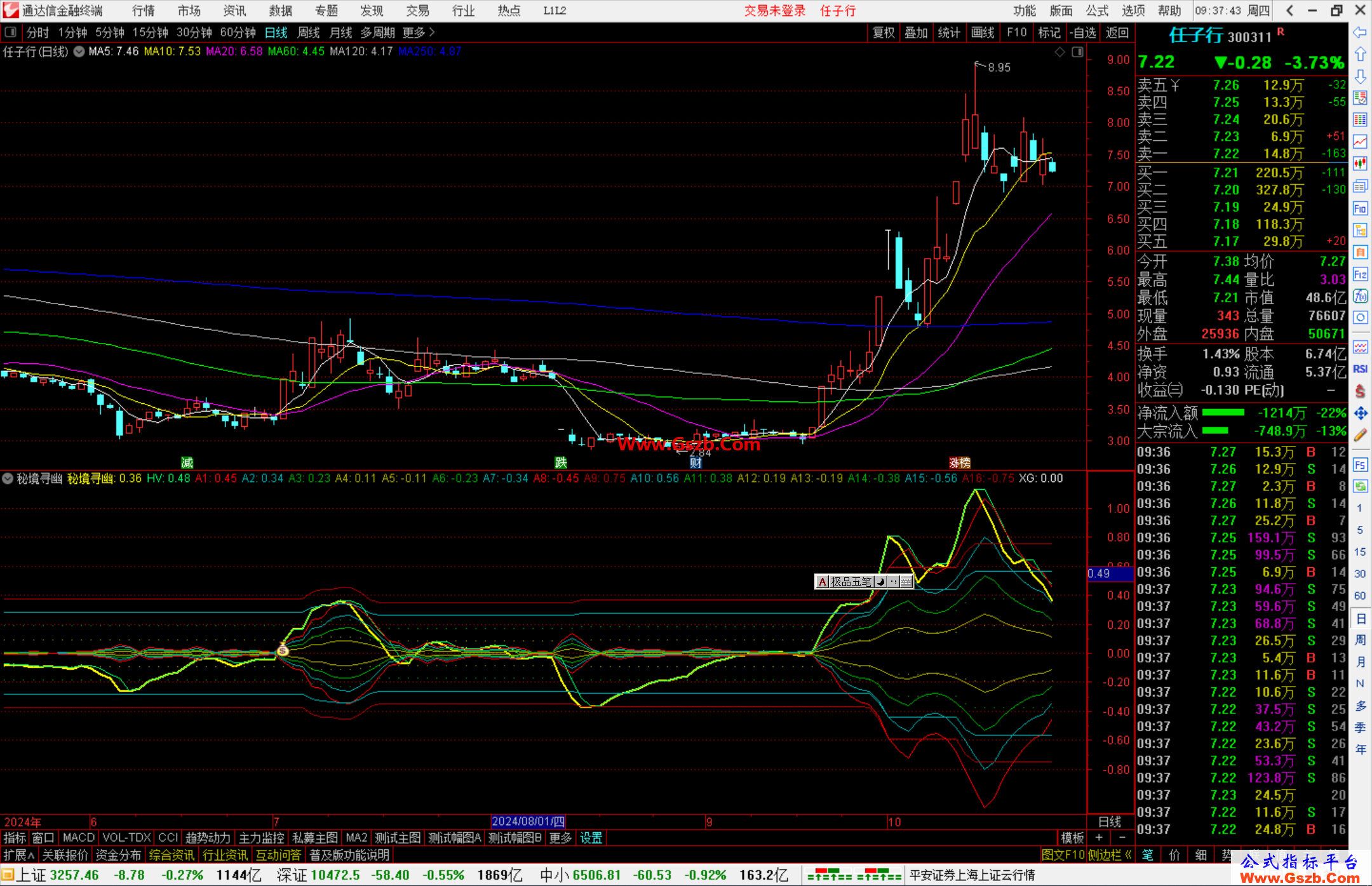Open the F10 company info sidebar icon
Viewport: 1372px width, 886px height.
pos(1360,208)
